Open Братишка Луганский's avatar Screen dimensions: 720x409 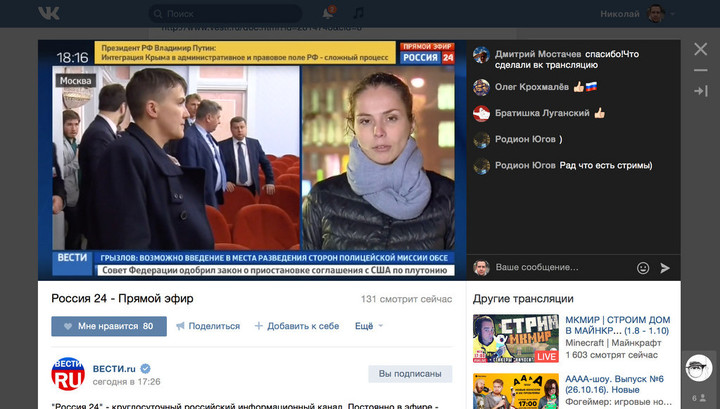point(481,113)
